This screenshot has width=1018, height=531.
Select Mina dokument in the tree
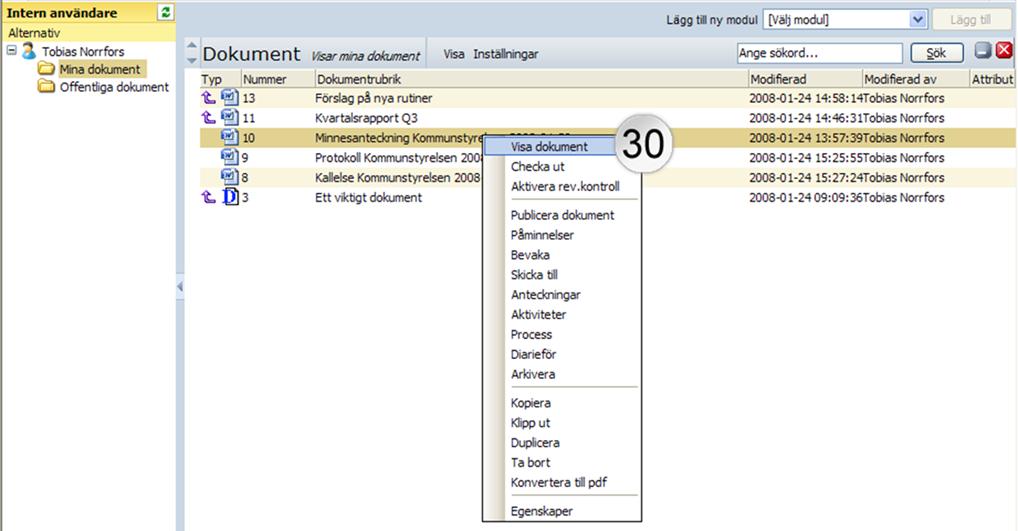pyautogui.click(x=99, y=69)
